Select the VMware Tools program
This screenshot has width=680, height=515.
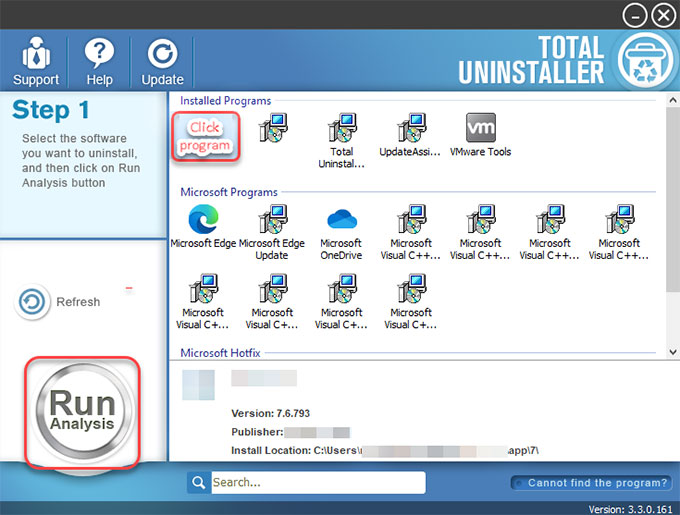(481, 134)
